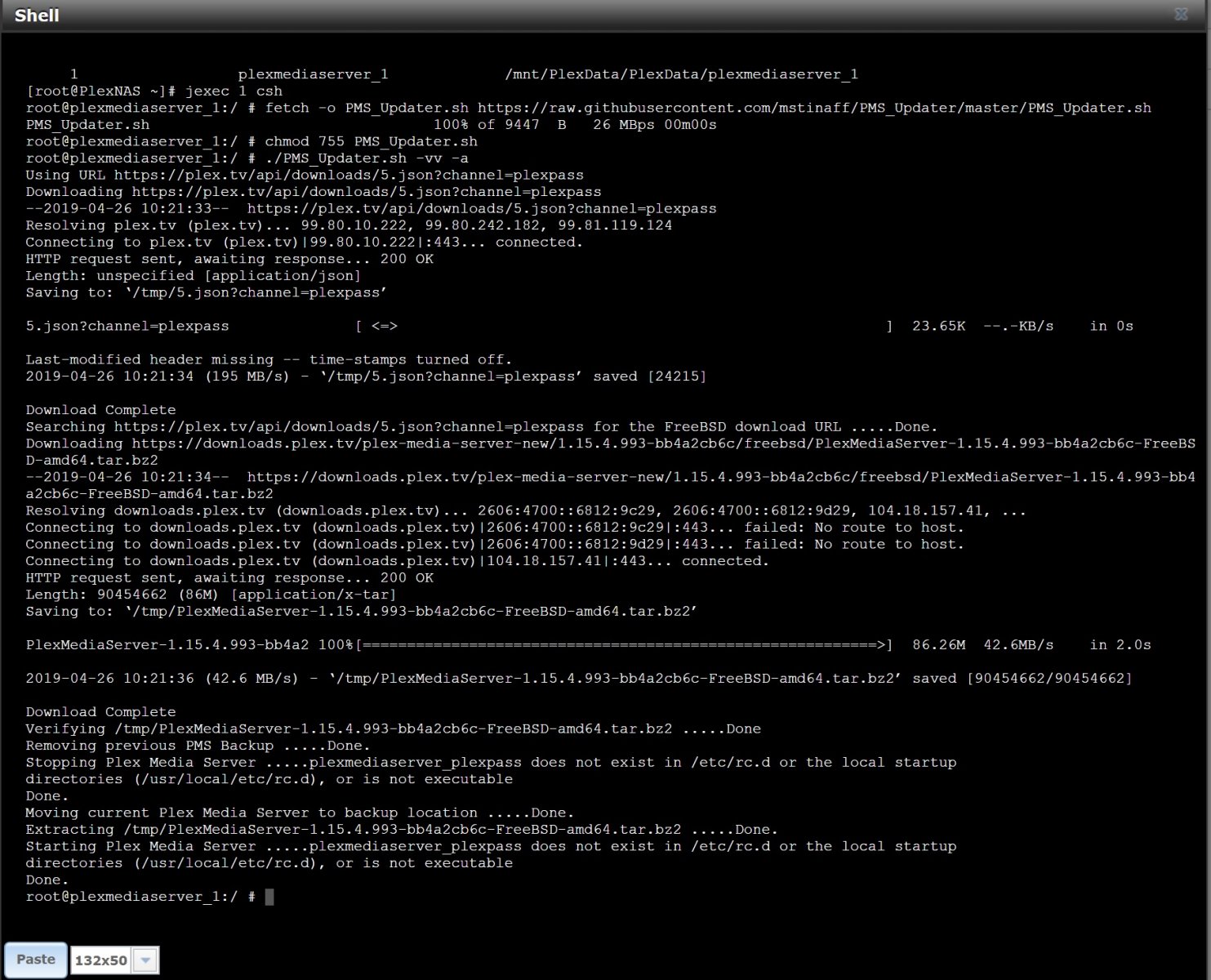Click 'Resolving downloads.plex.tv' line
The width and height of the screenshot is (1211, 980).
(x=526, y=510)
